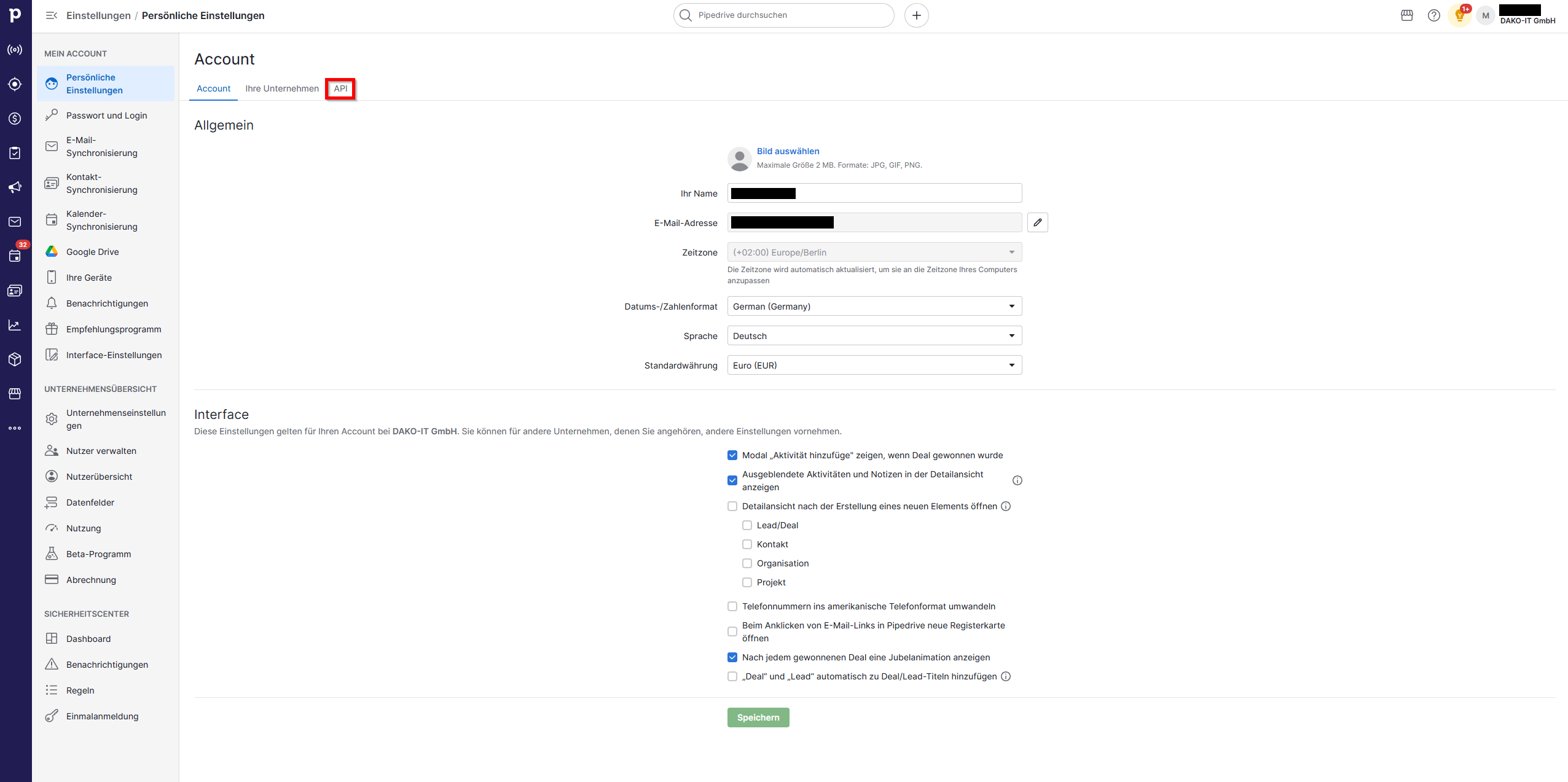
Task: Open the Standardwährung dropdown
Action: 874,365
